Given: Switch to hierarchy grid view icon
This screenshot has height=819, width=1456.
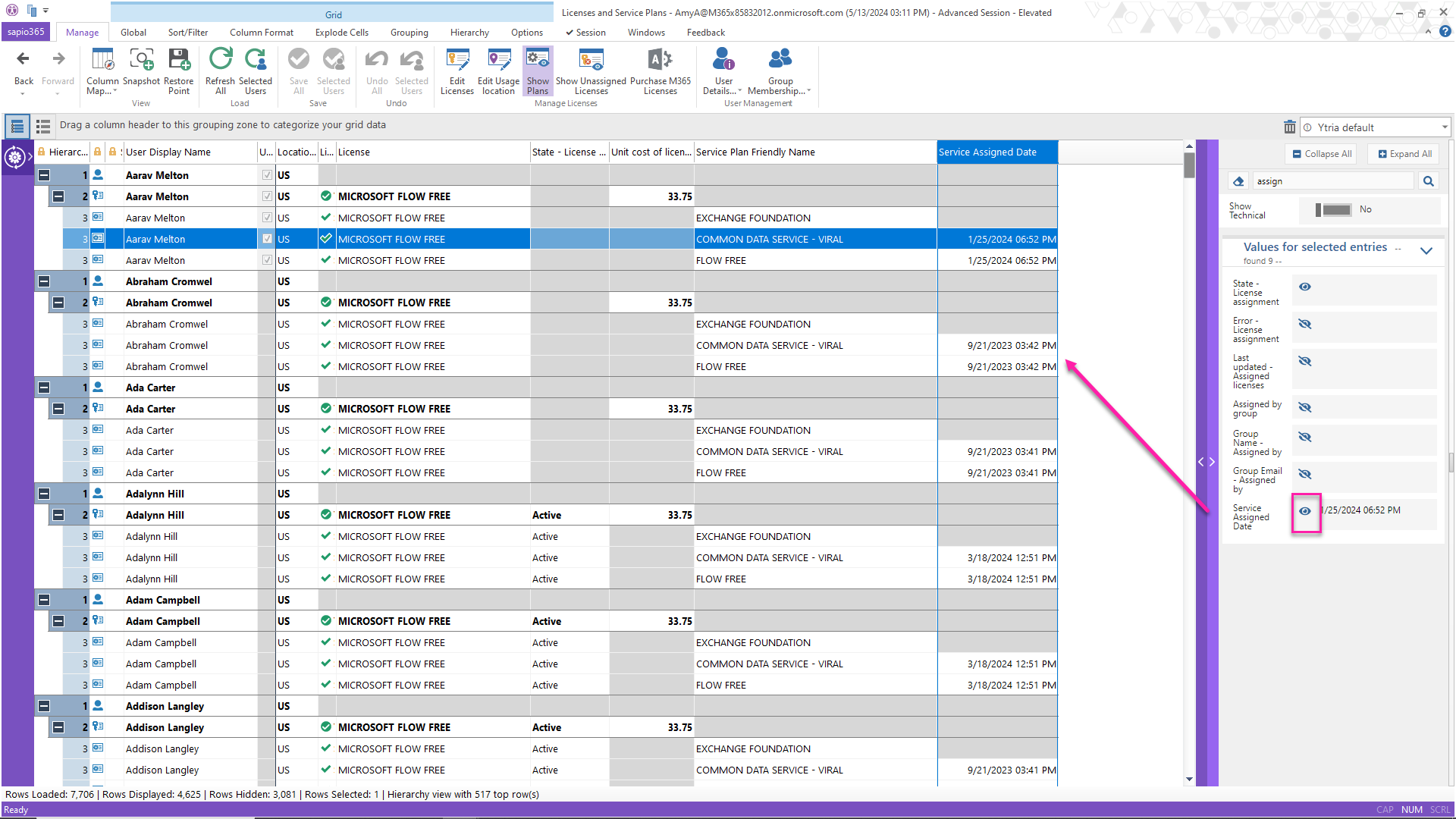Looking at the screenshot, I should (x=17, y=126).
